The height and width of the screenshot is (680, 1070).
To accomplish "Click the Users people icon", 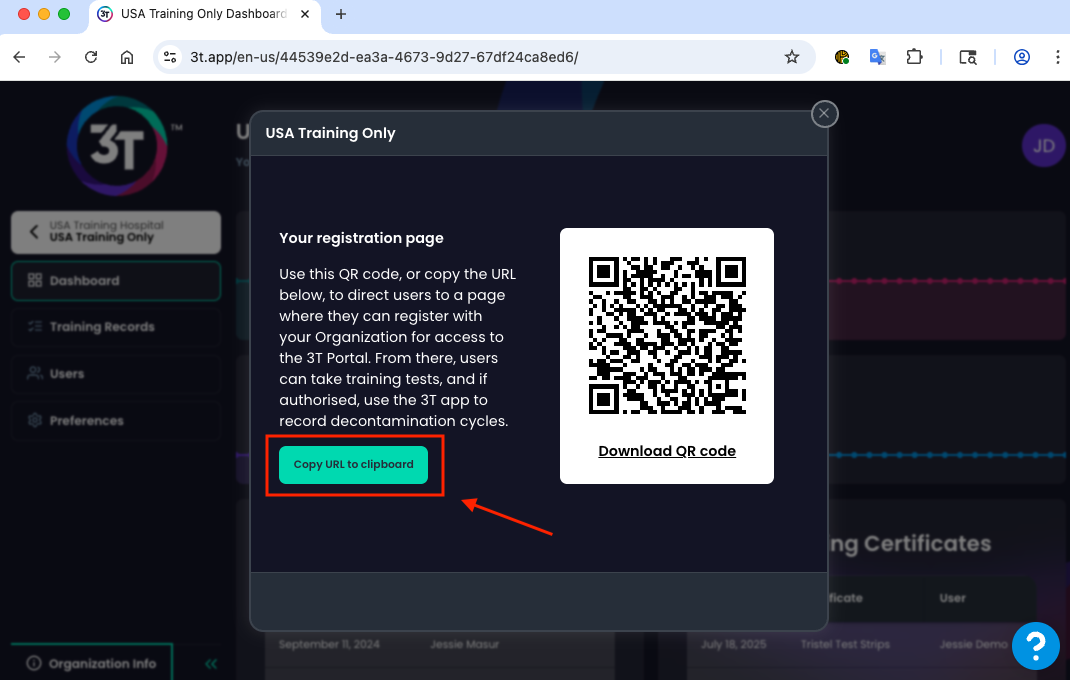I will 35,373.
